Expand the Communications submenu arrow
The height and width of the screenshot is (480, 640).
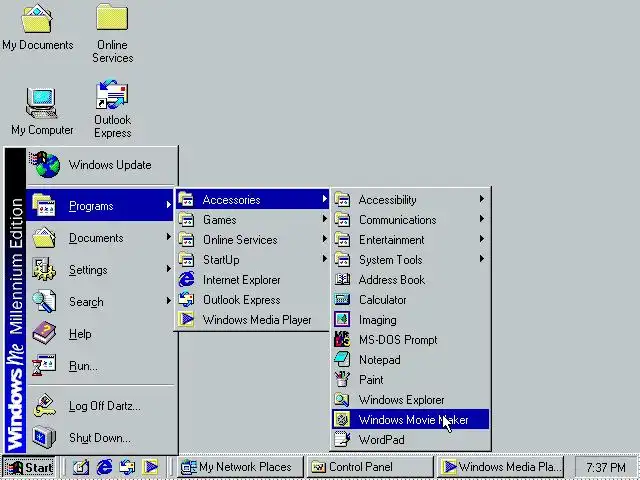point(482,219)
